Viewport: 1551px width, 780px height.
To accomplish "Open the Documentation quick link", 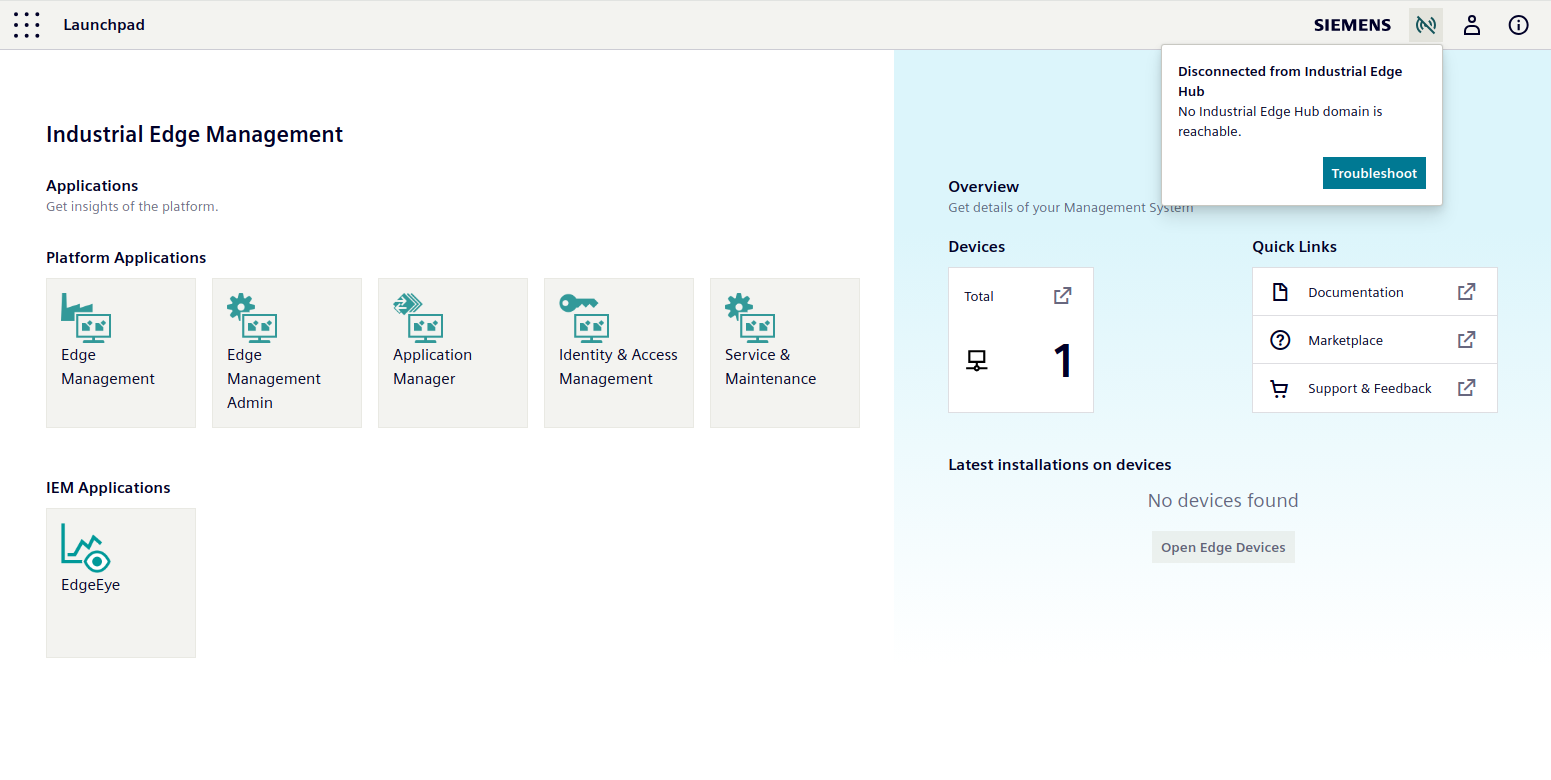I will (1355, 292).
